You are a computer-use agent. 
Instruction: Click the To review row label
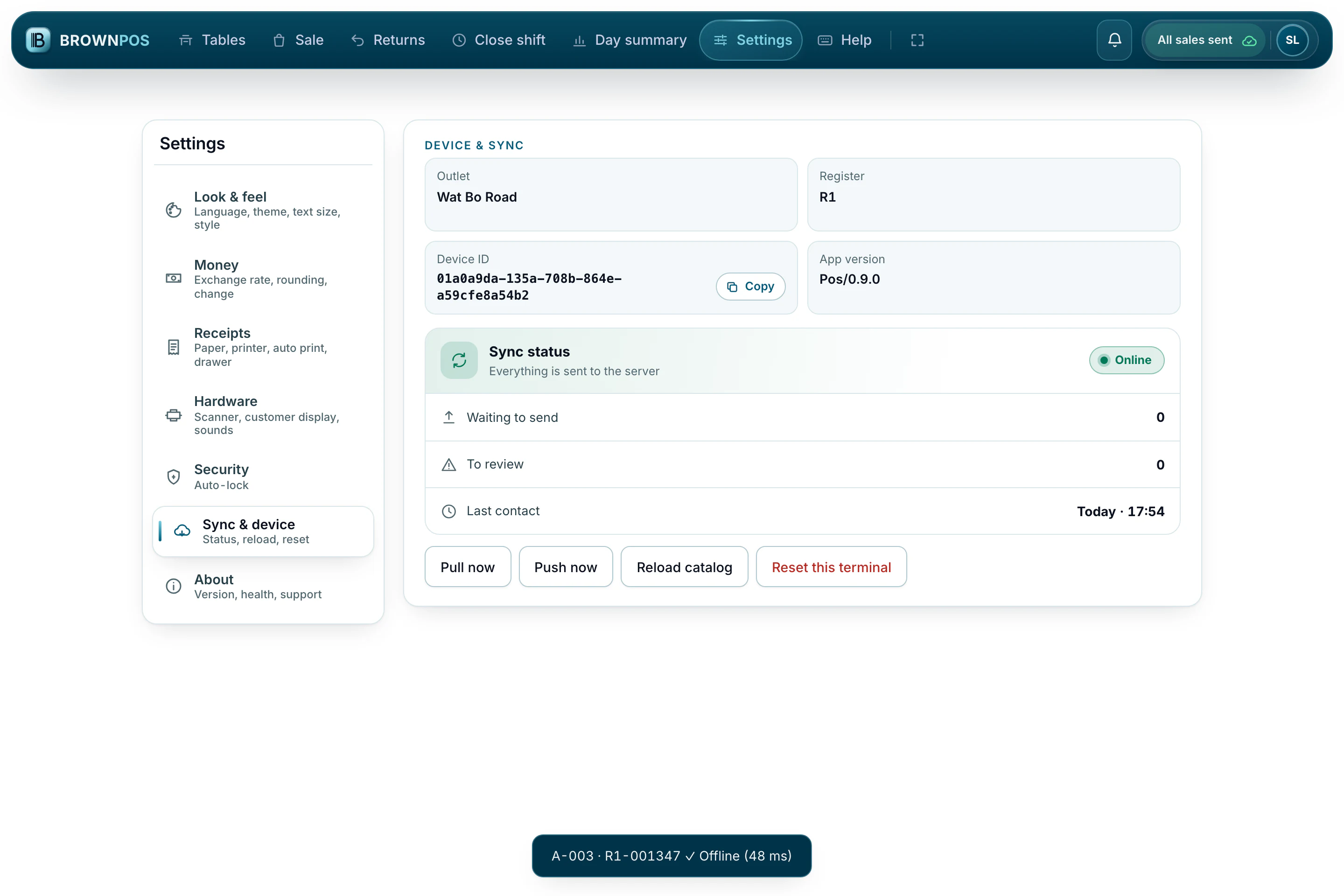[495, 465]
